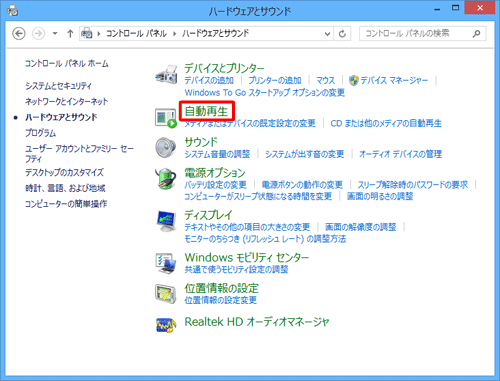The image size is (500, 381).
Task: Go to ネットワークとインターネット category
Action: pyautogui.click(x=67, y=101)
